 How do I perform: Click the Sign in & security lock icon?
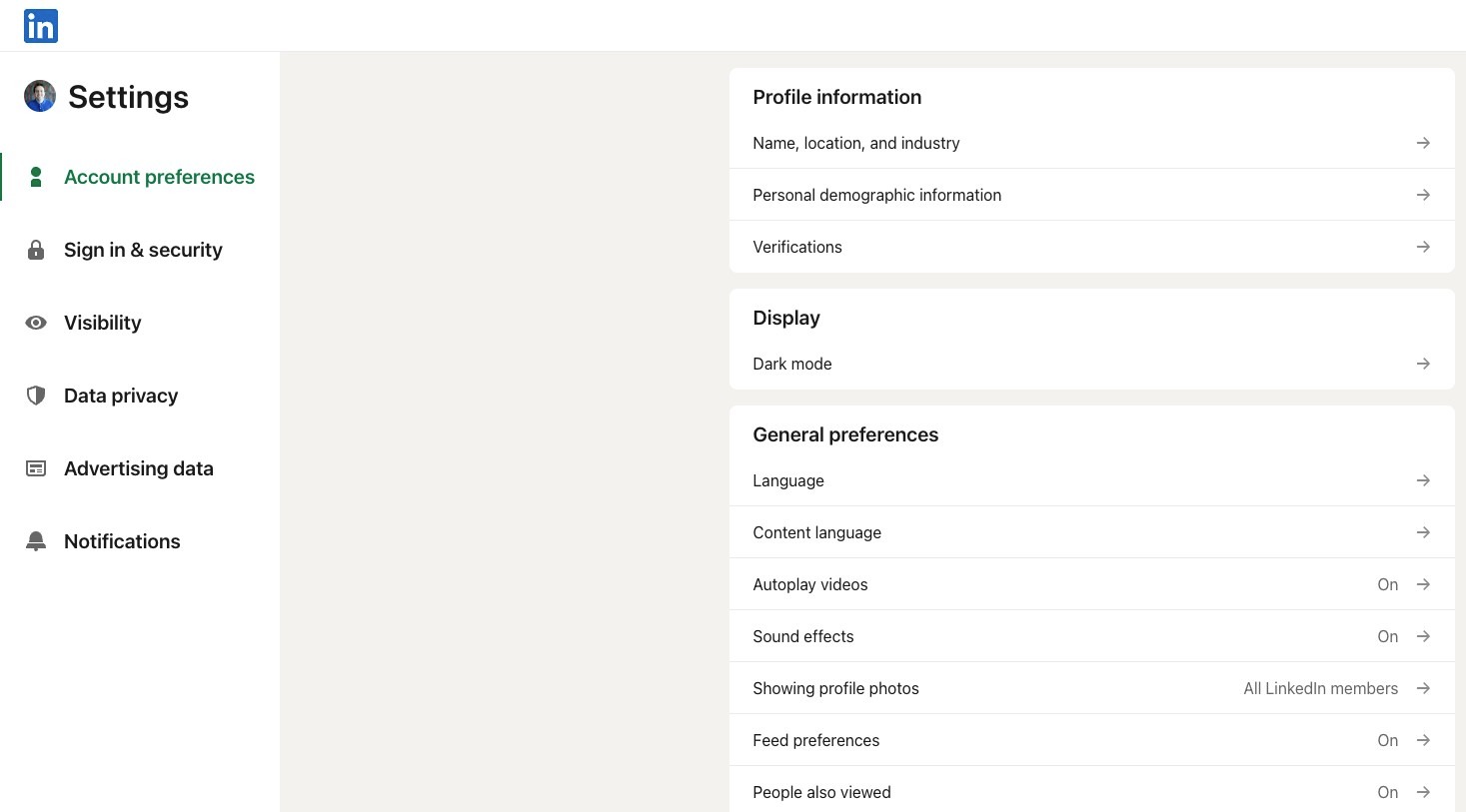click(x=36, y=250)
